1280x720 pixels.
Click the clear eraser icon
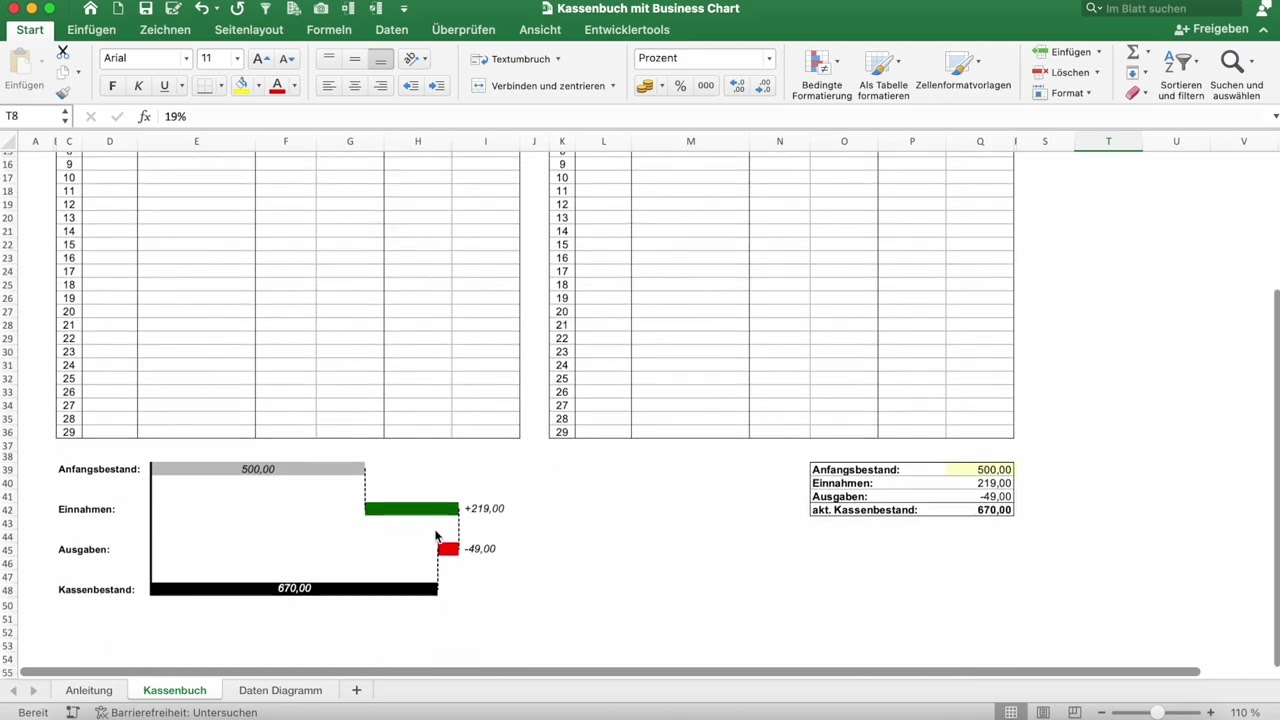[1133, 93]
